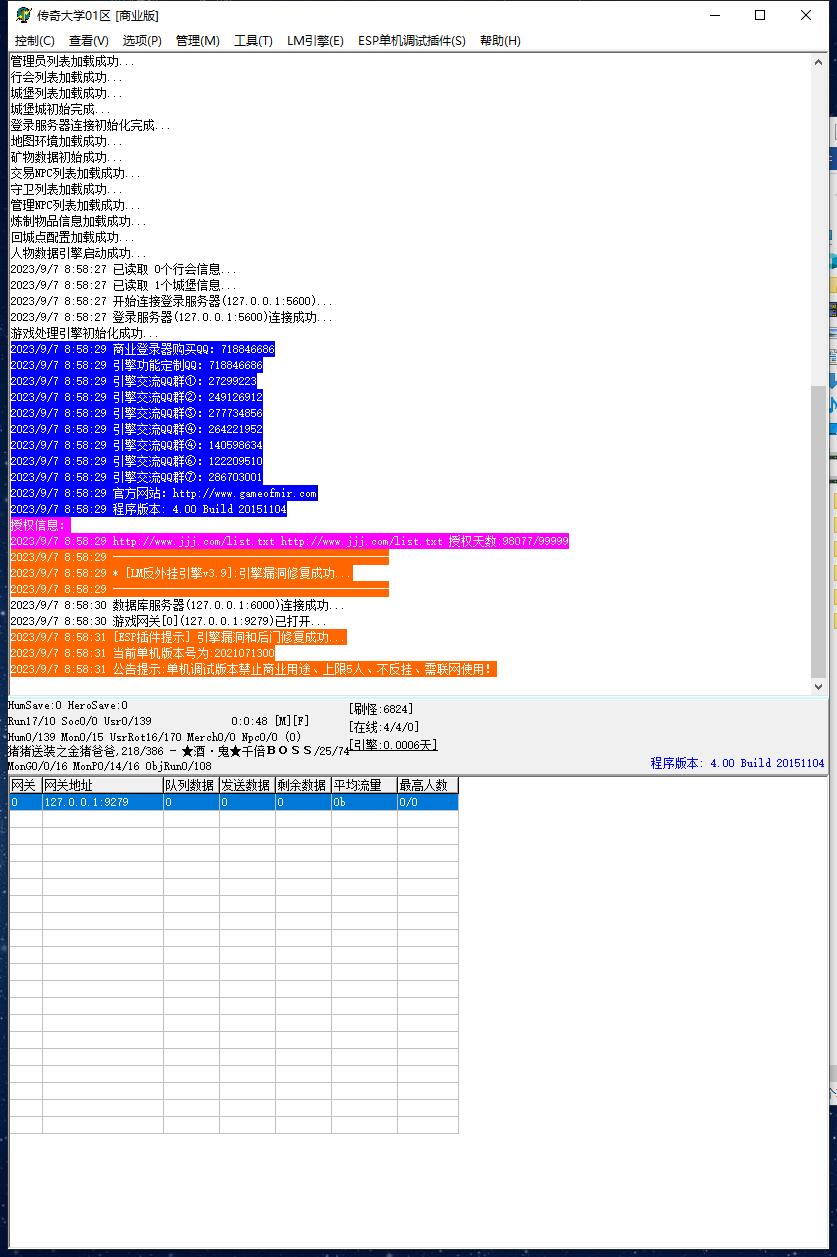Click the log scrollbar up arrow
The width and height of the screenshot is (837, 1257).
[819, 63]
